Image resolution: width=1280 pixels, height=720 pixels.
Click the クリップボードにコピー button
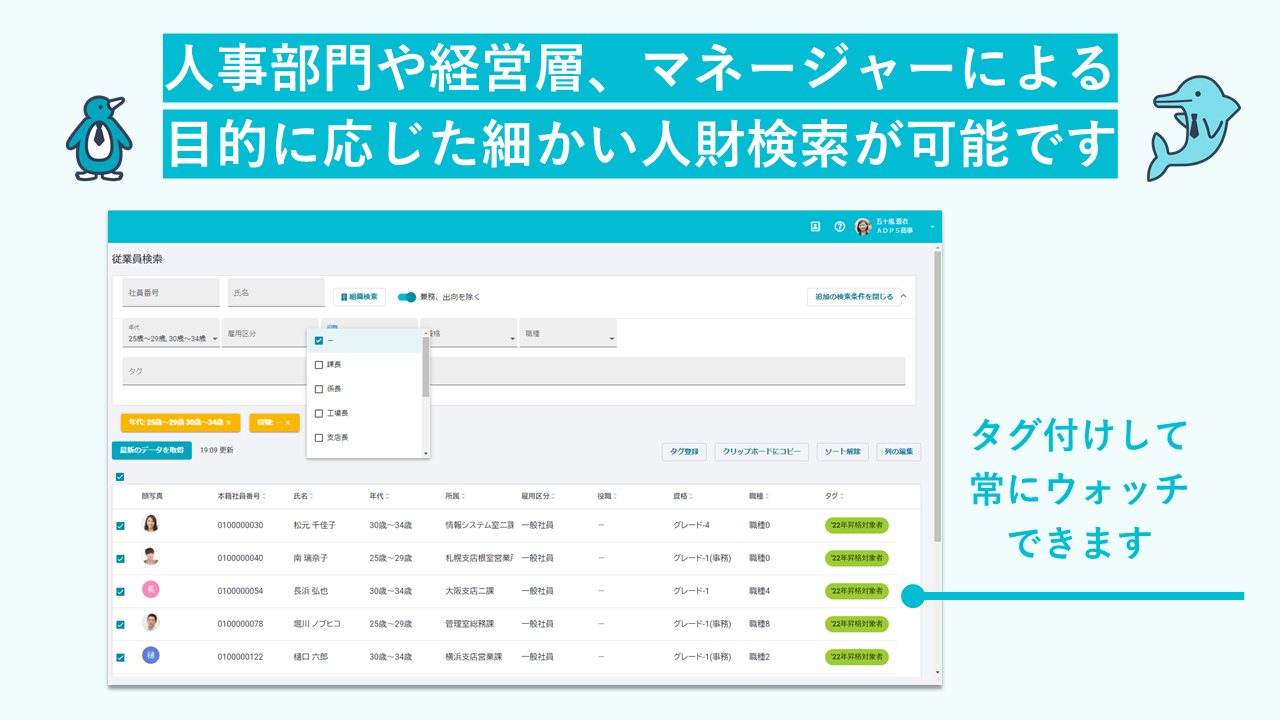[x=762, y=452]
